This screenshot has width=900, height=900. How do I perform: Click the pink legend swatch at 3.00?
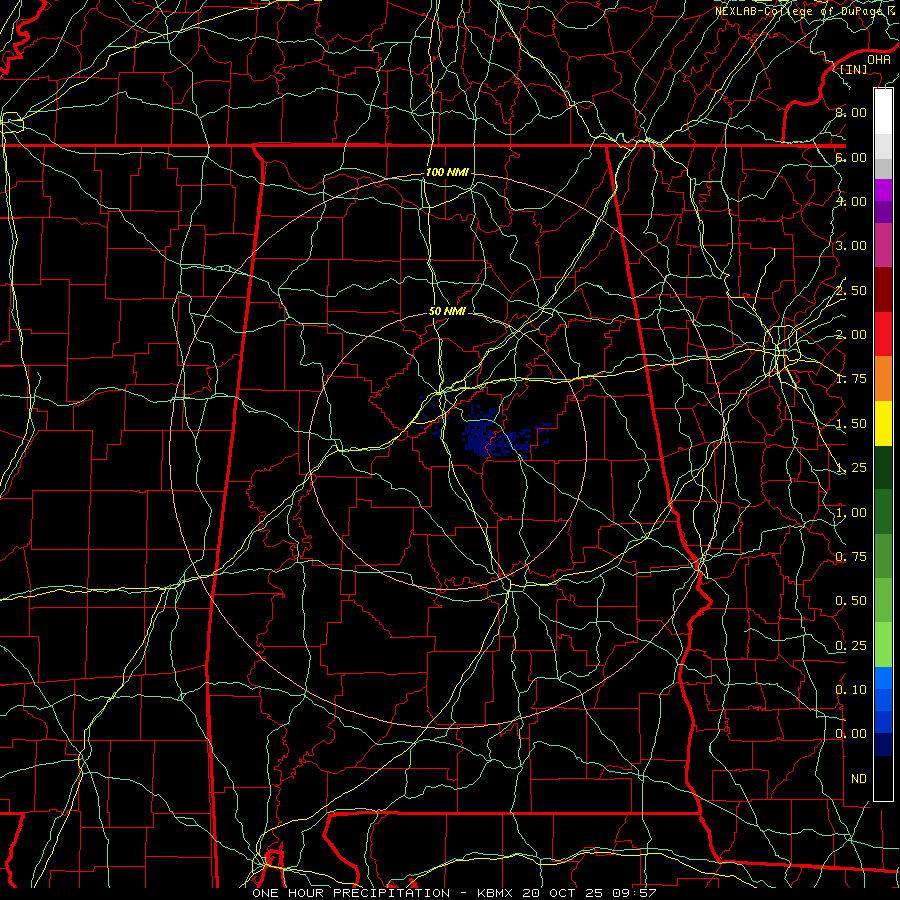pyautogui.click(x=883, y=245)
